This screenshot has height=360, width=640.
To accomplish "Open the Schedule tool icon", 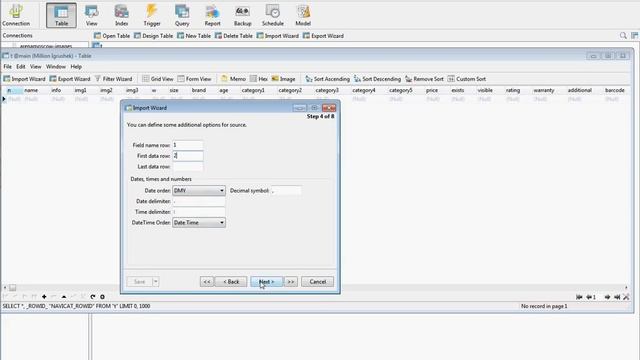I will 273,15.
